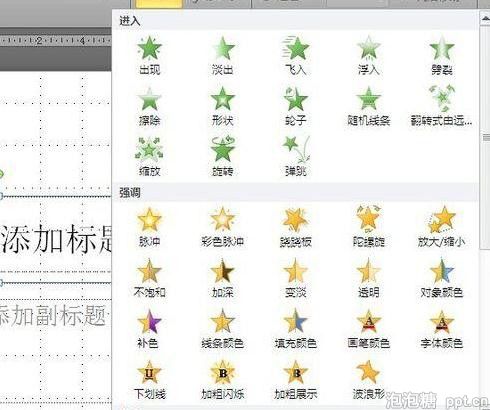Apply the 放大/缩小 grow/shrink effect
The width and height of the screenshot is (490, 410).
[x=442, y=227]
